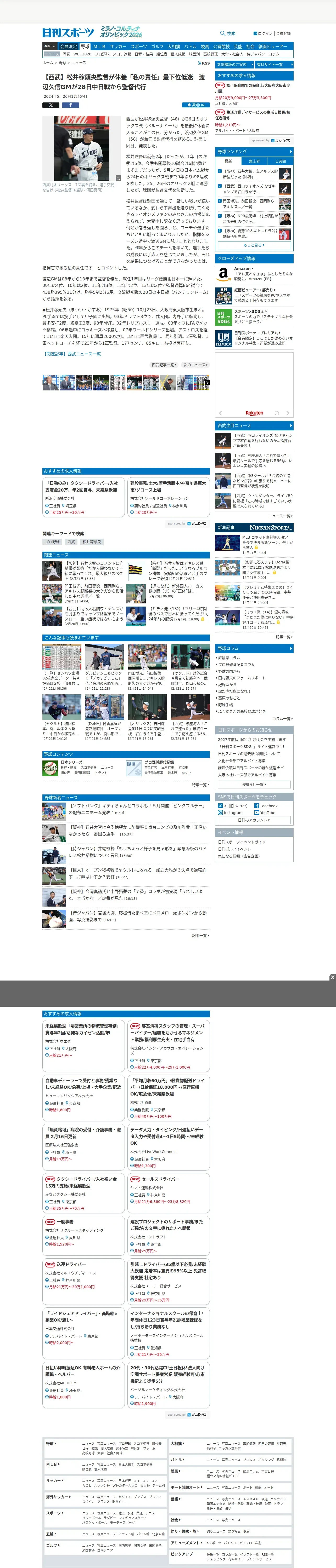Open the Sports SDGs green logo
Image resolution: width=336 pixels, height=1568 pixels.
223,317
